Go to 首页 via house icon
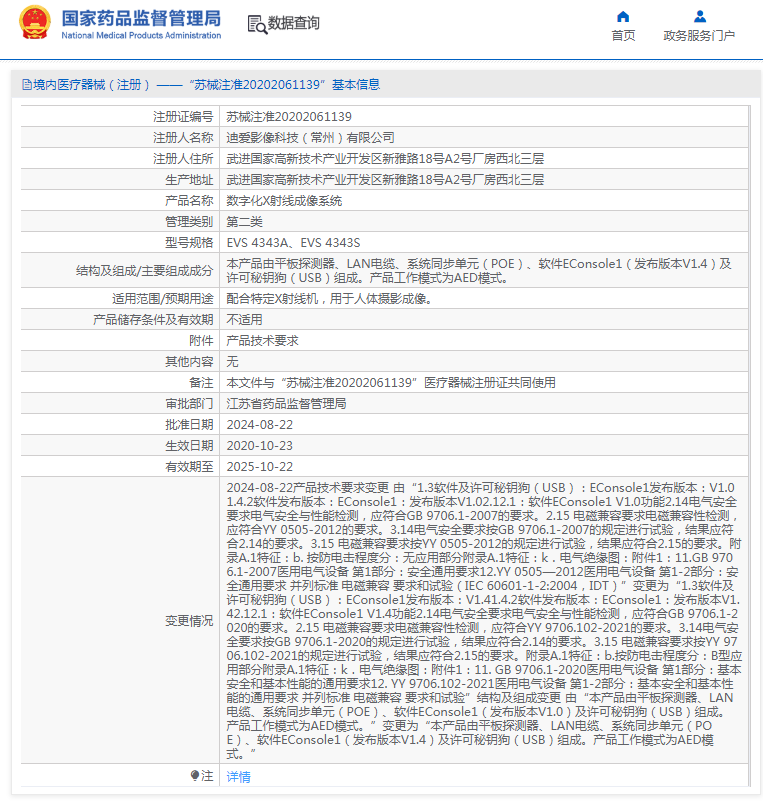 (623, 17)
